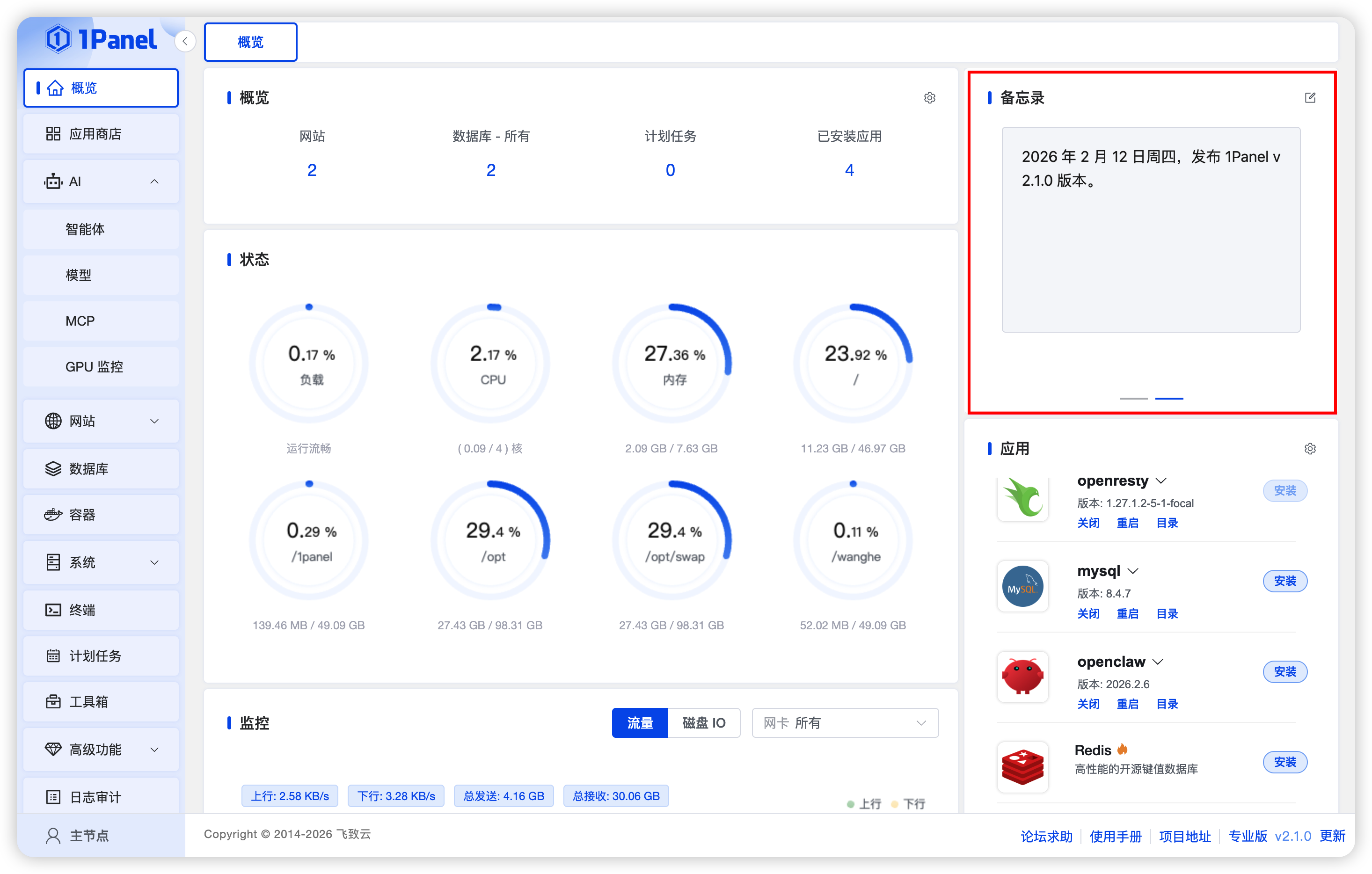Open the 容器 containers menu item
The width and height of the screenshot is (1372, 874).
[101, 515]
